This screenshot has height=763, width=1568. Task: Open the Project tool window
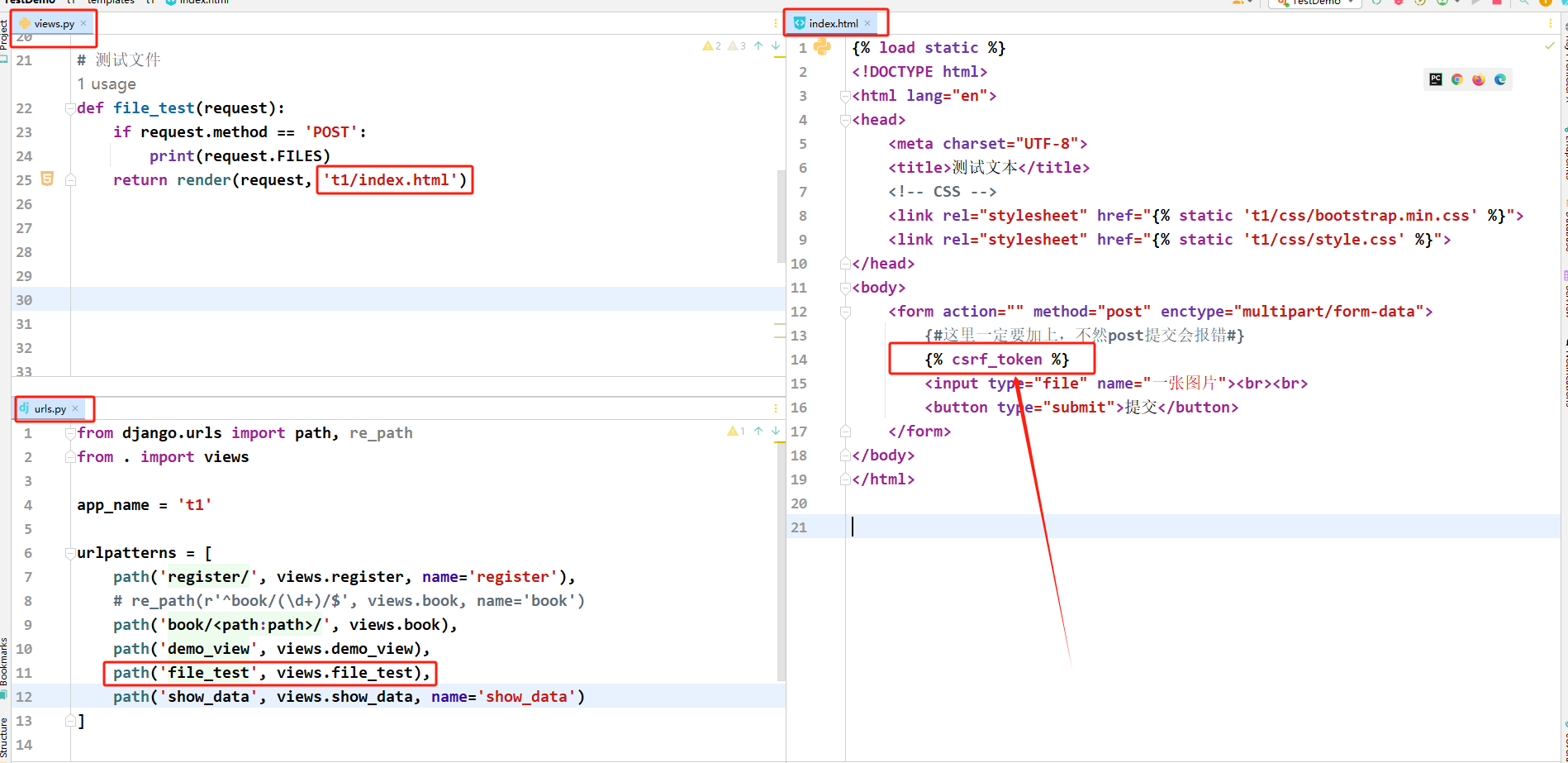pos(4,40)
